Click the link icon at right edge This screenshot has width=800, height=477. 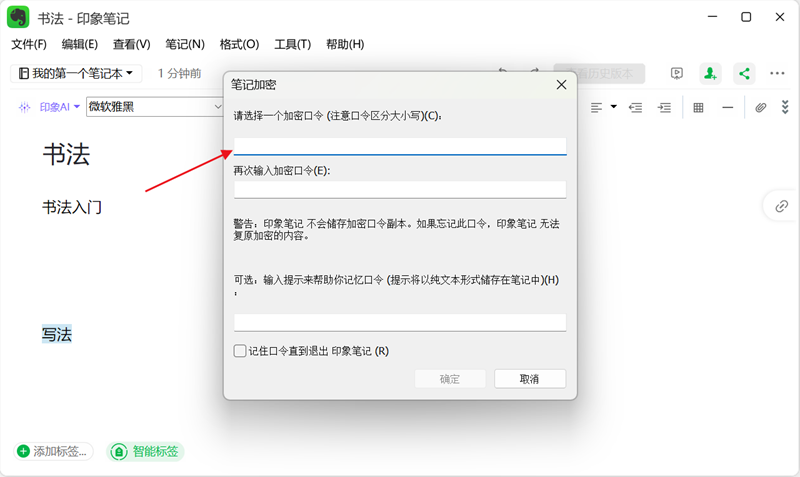[x=782, y=206]
